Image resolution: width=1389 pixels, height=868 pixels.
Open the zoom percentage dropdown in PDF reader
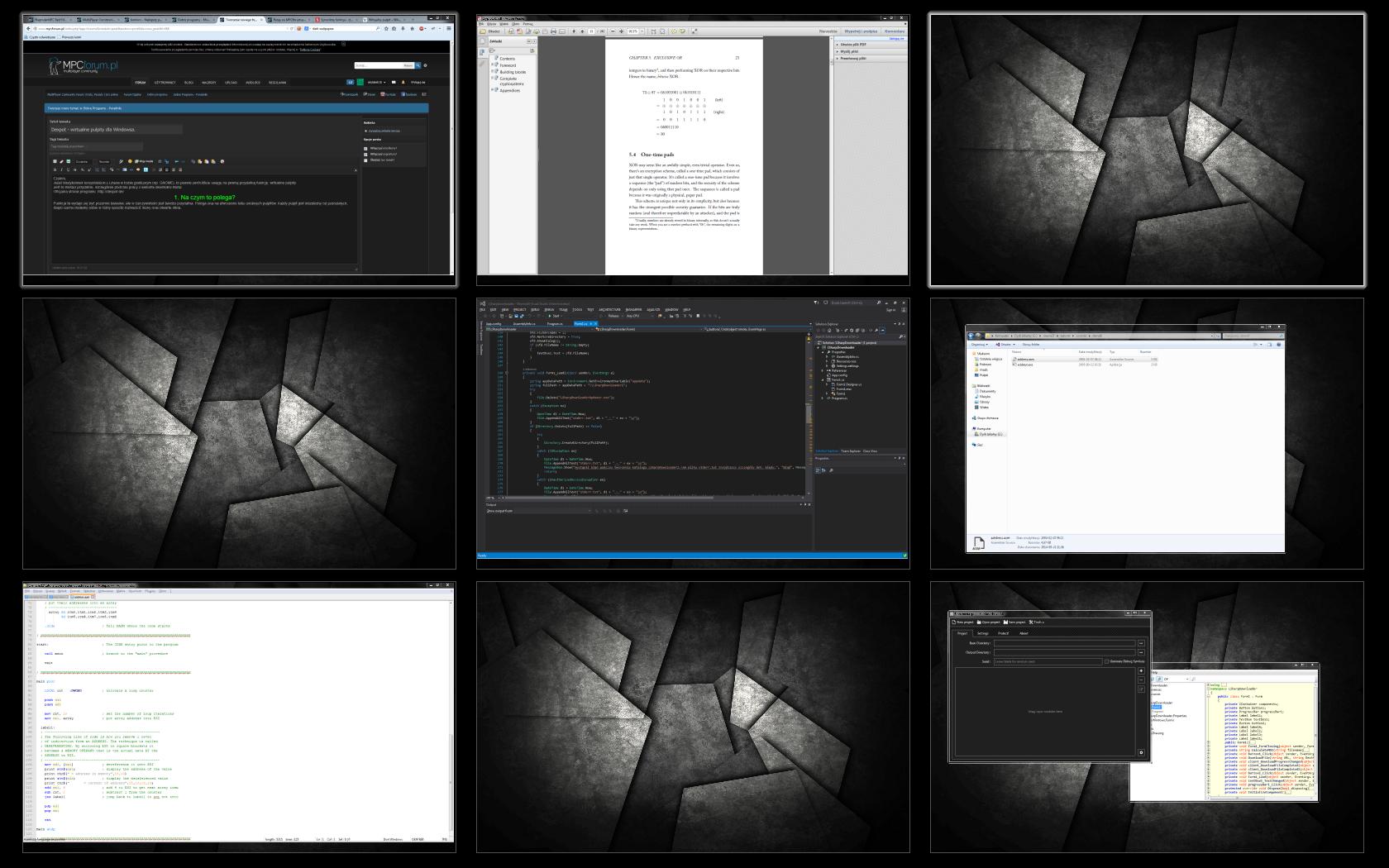pos(643,31)
